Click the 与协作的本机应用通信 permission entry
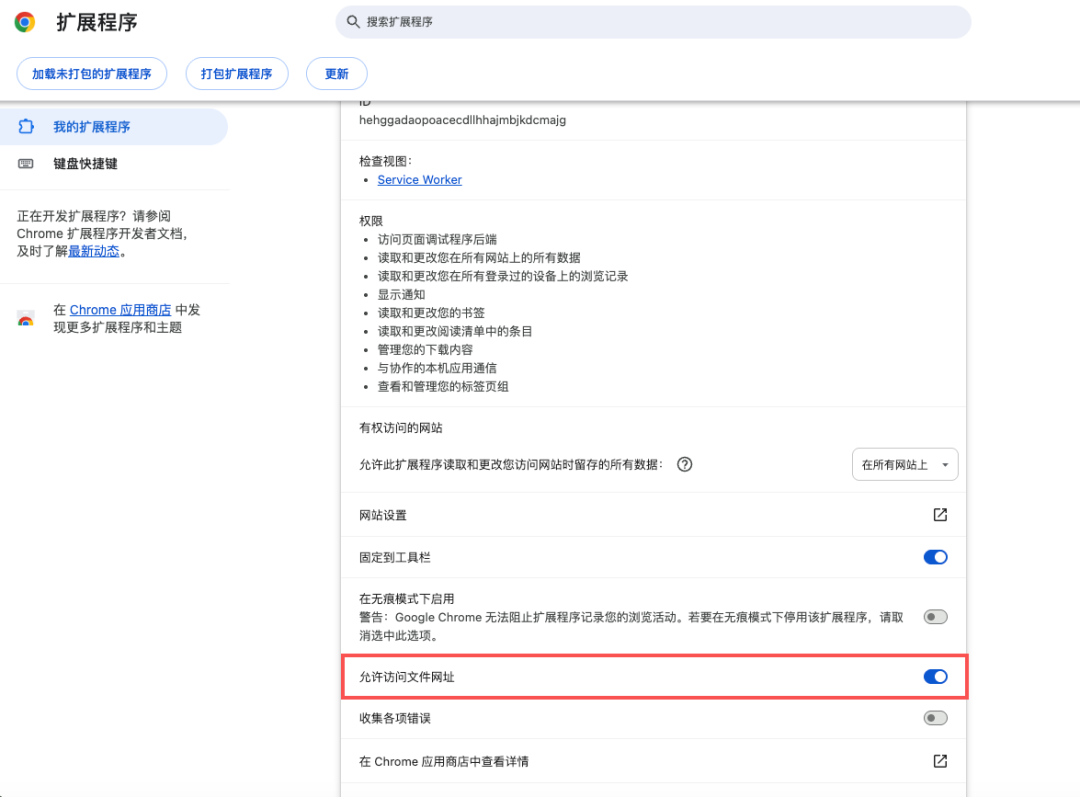 [x=437, y=368]
